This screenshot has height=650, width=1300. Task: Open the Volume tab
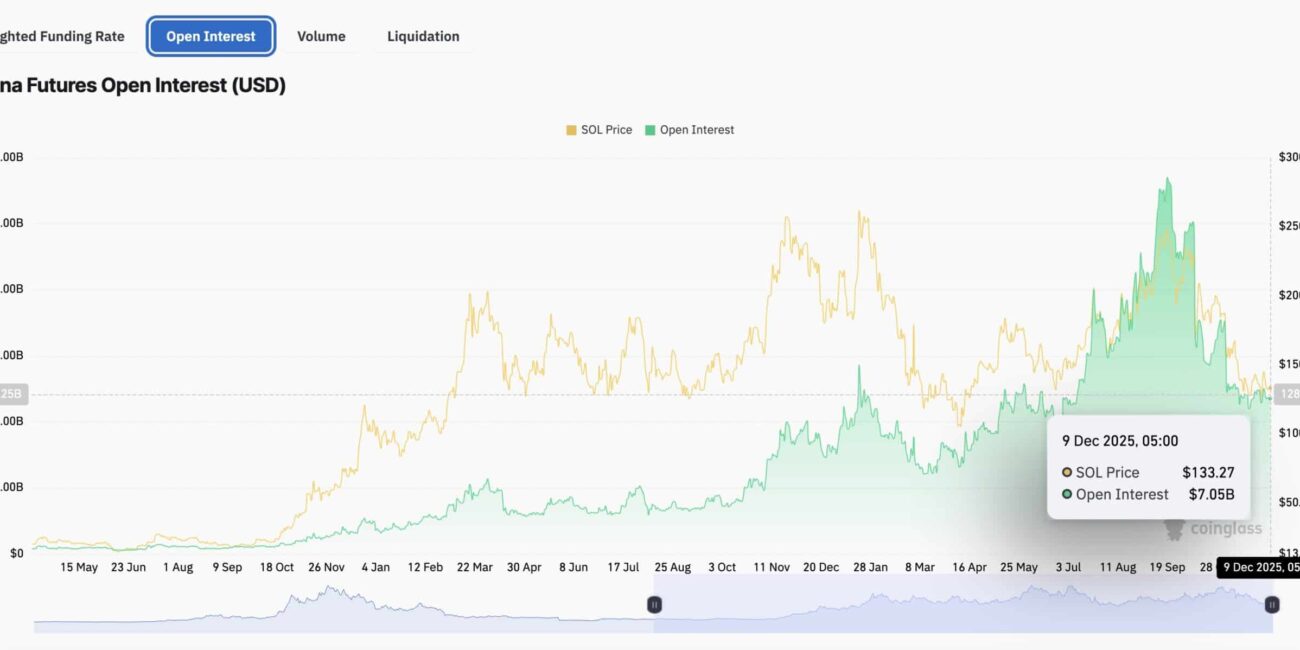pyautogui.click(x=321, y=36)
